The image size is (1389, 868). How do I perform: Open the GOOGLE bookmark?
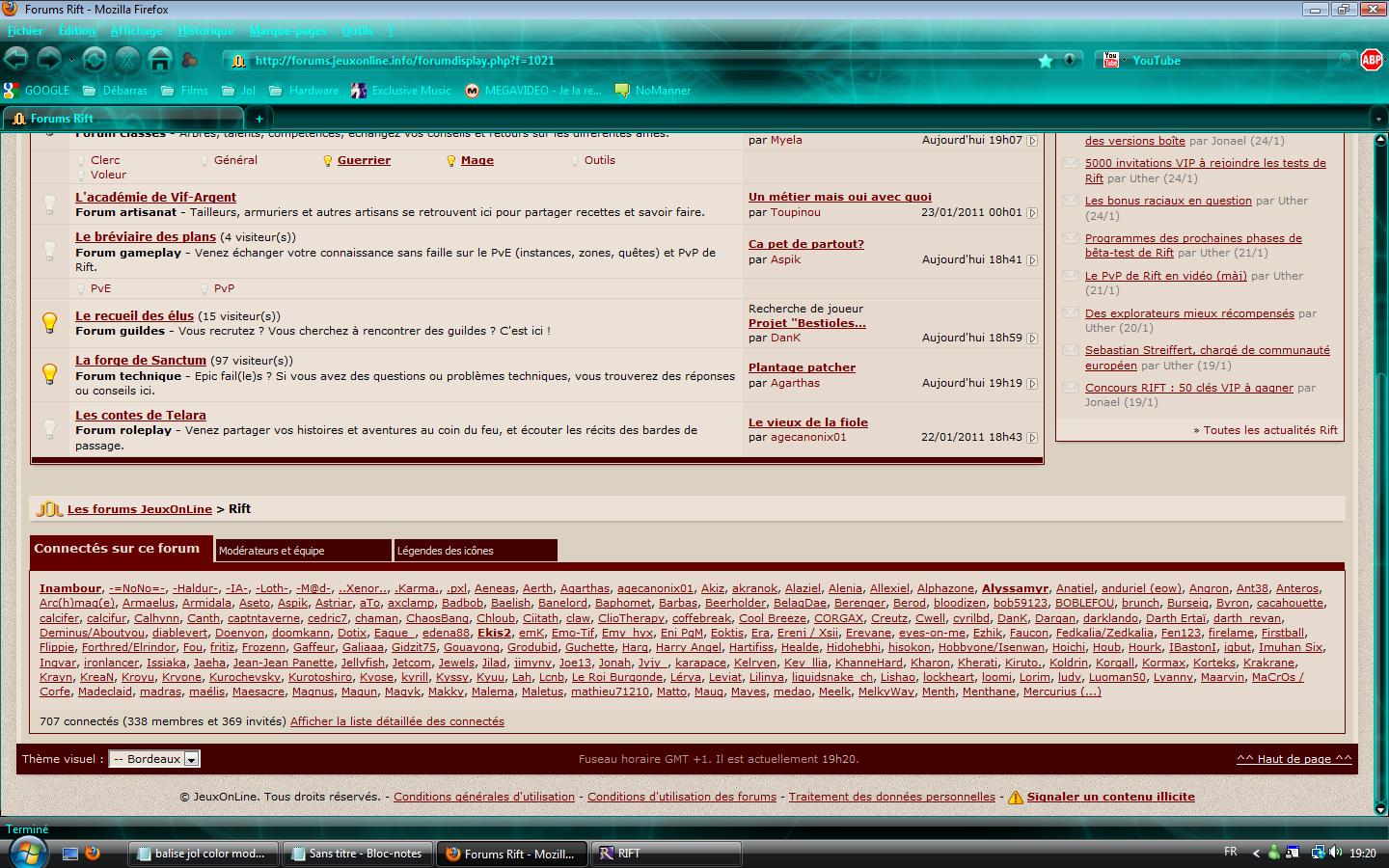tap(37, 91)
